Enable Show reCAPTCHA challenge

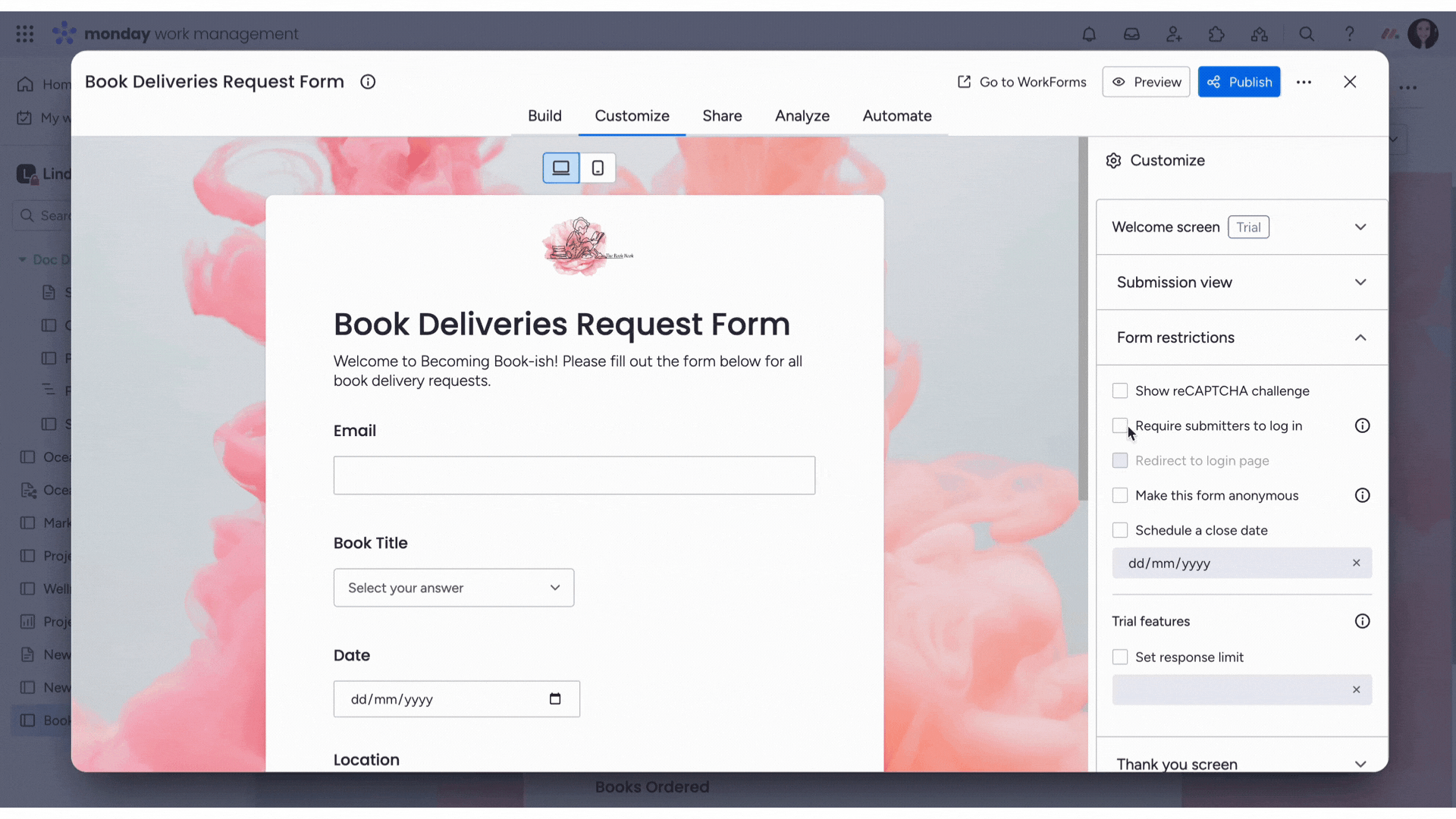tap(1120, 391)
